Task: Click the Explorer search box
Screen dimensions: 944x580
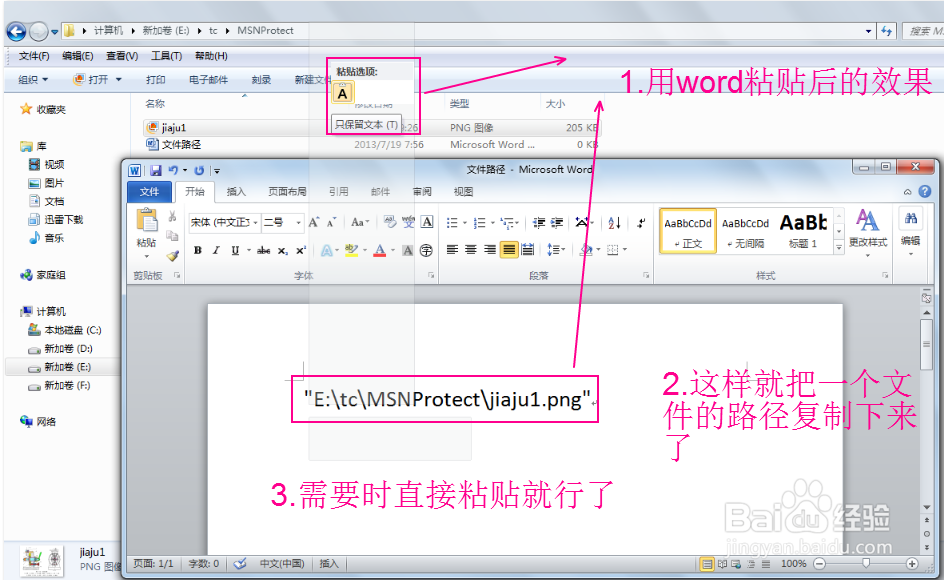Action: tap(923, 31)
